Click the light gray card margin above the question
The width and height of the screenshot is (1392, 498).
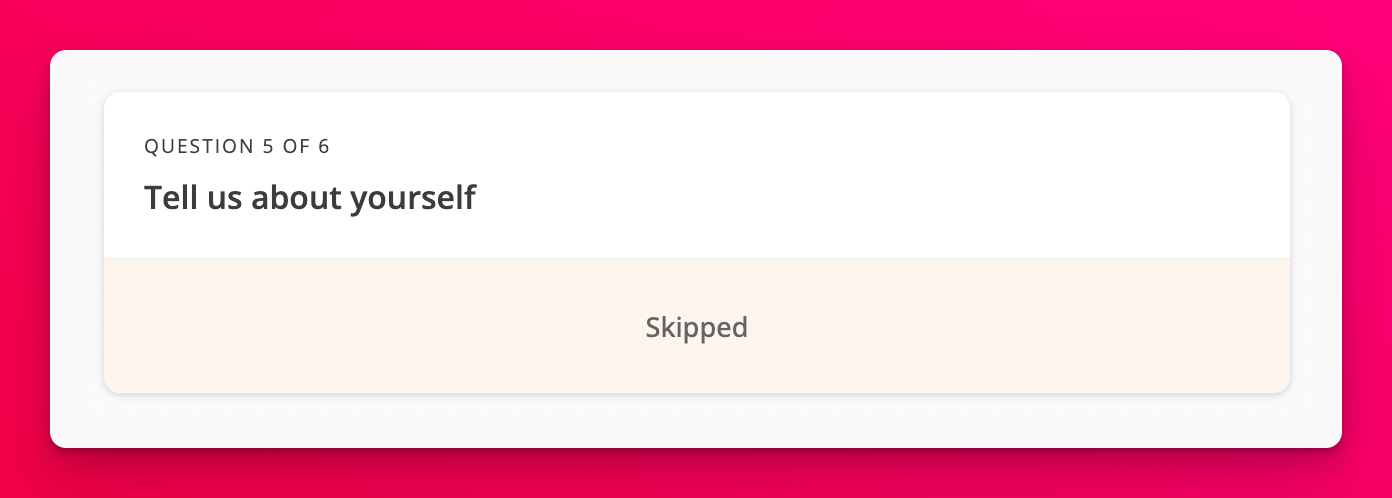(x=696, y=71)
